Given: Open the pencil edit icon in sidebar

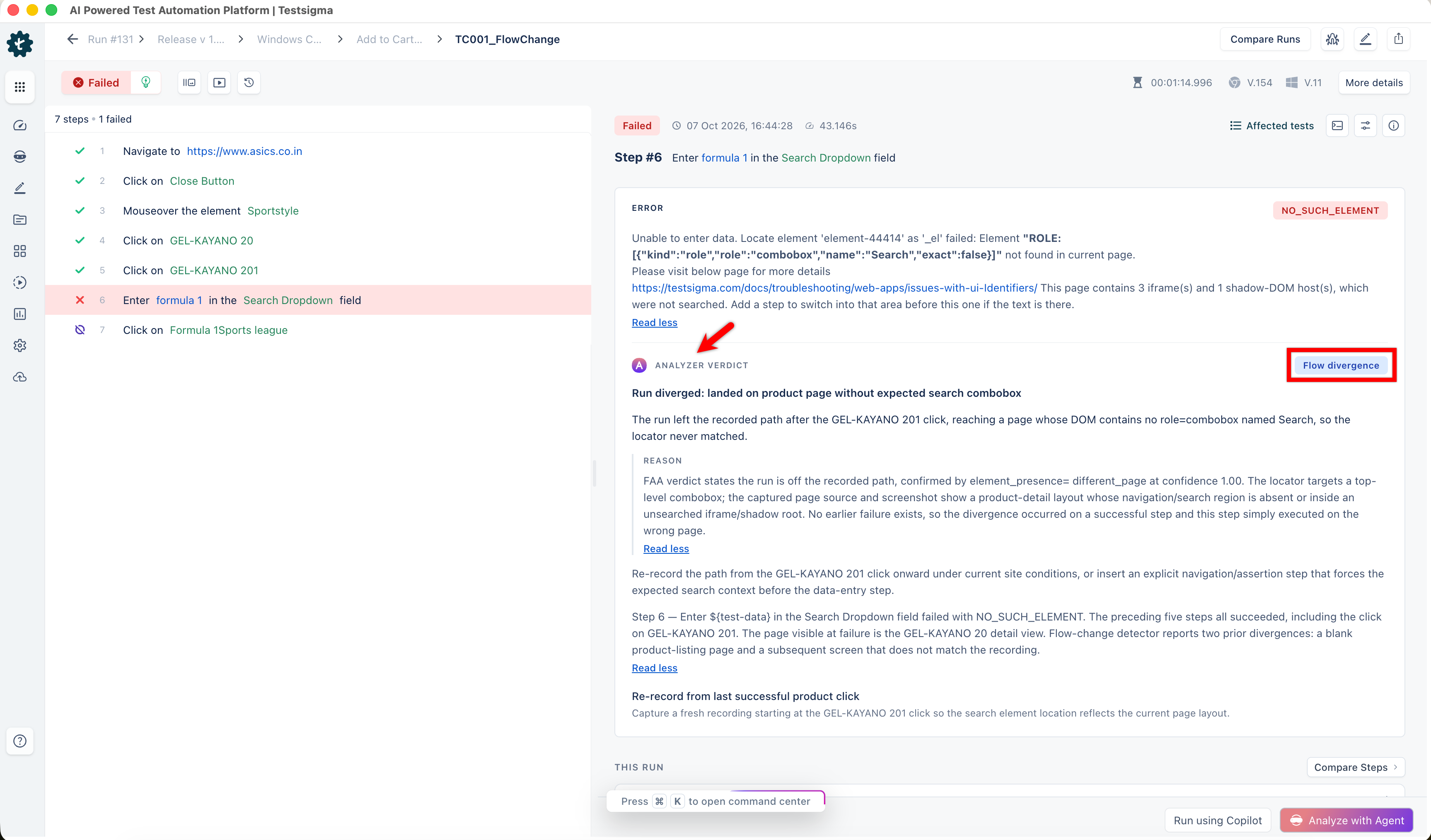Looking at the screenshot, I should [20, 188].
